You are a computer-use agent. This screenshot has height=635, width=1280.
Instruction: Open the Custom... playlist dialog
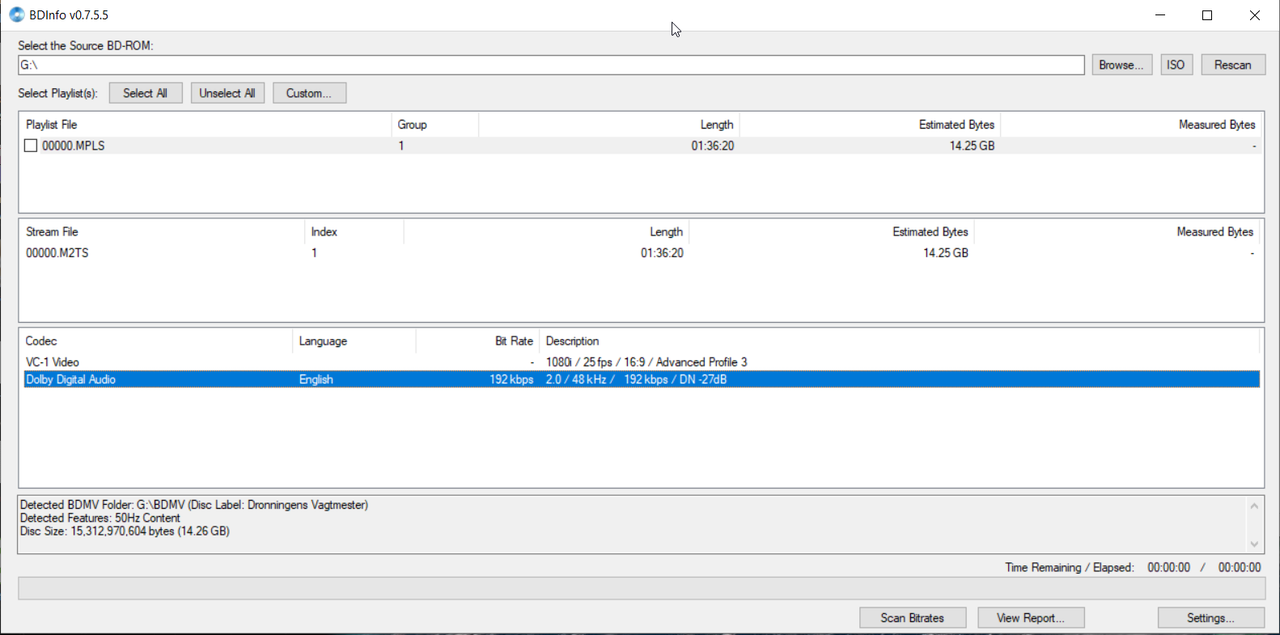[309, 93]
